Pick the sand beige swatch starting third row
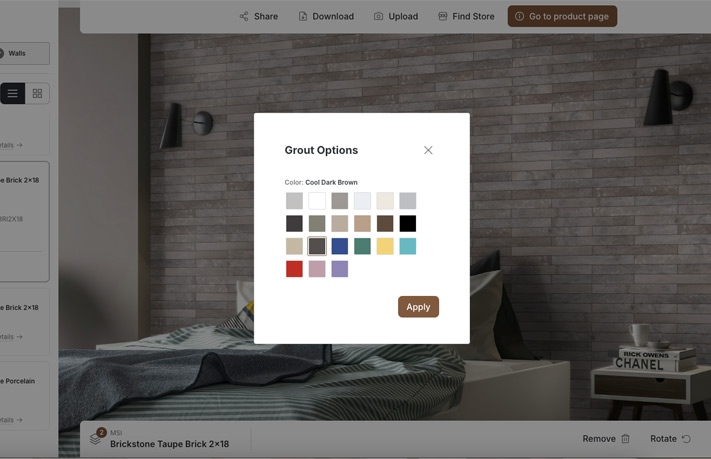Screen dimensions: 711x459 [294, 246]
